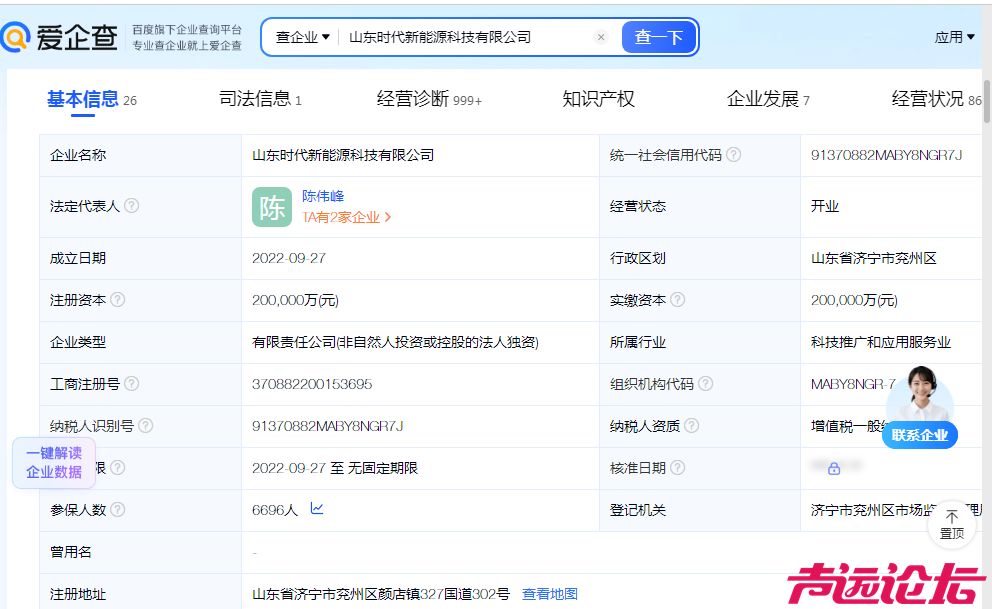
Task: Open help icon next to 参保人数
Action: tap(118, 510)
